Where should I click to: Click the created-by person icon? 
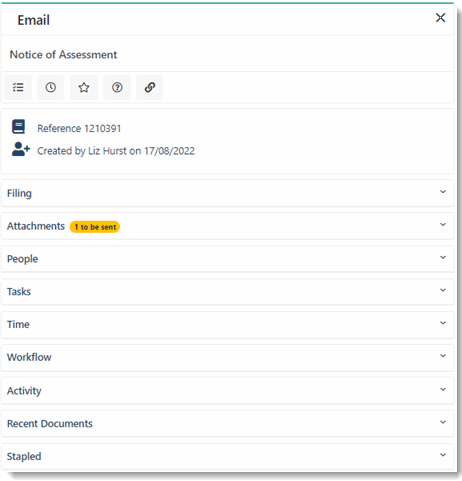pyautogui.click(x=21, y=150)
